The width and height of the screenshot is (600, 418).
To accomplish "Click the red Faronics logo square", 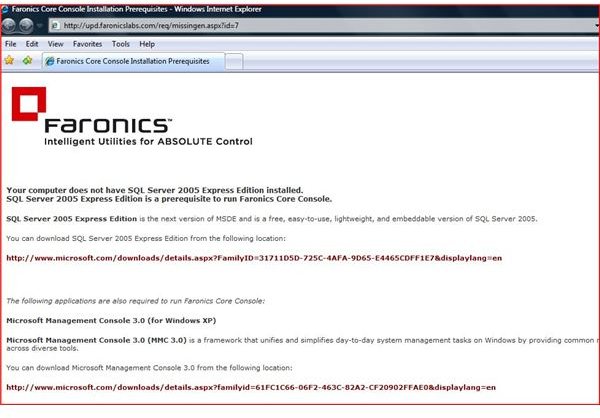I will [29, 104].
